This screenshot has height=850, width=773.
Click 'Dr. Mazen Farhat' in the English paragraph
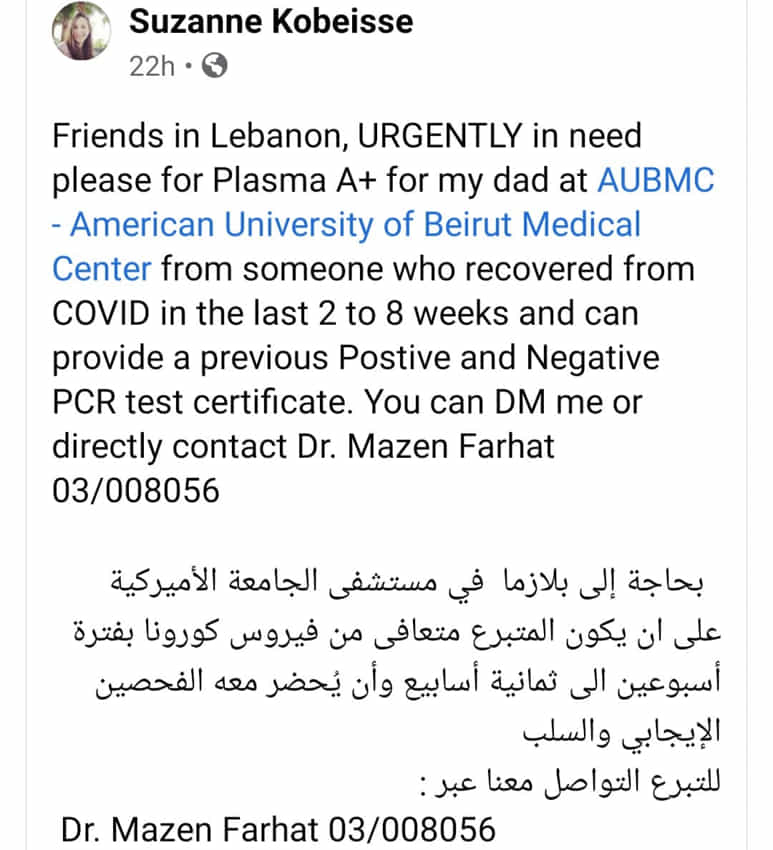(426, 447)
